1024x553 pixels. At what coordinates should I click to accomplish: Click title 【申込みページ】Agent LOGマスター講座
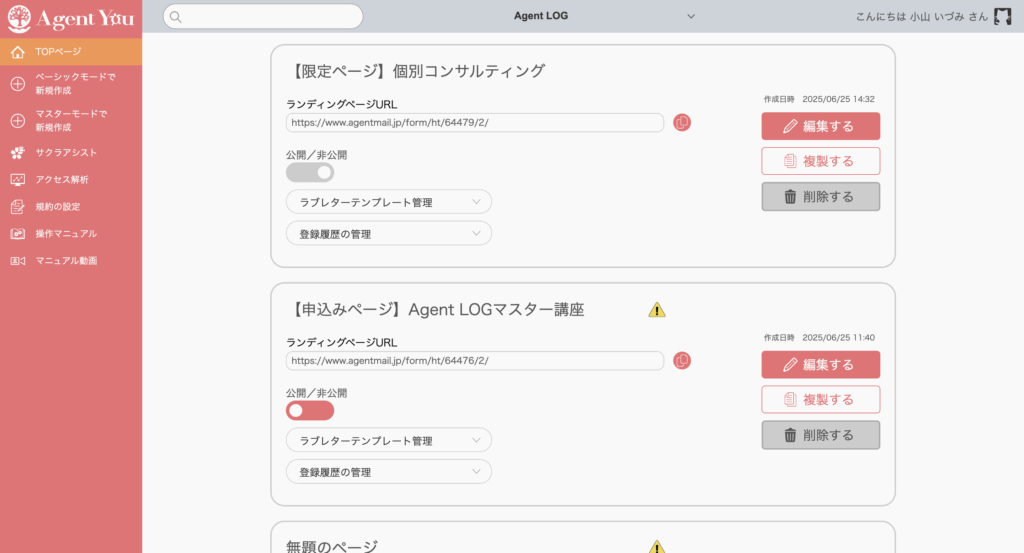coord(436,309)
